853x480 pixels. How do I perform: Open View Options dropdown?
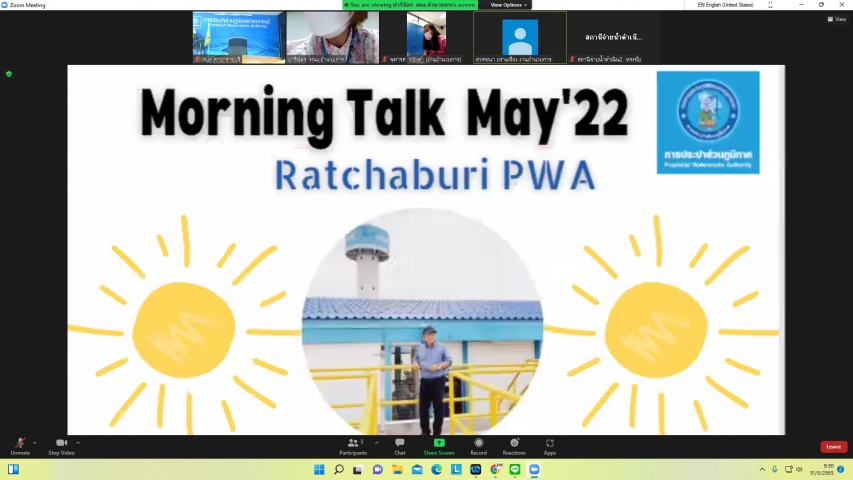(509, 5)
